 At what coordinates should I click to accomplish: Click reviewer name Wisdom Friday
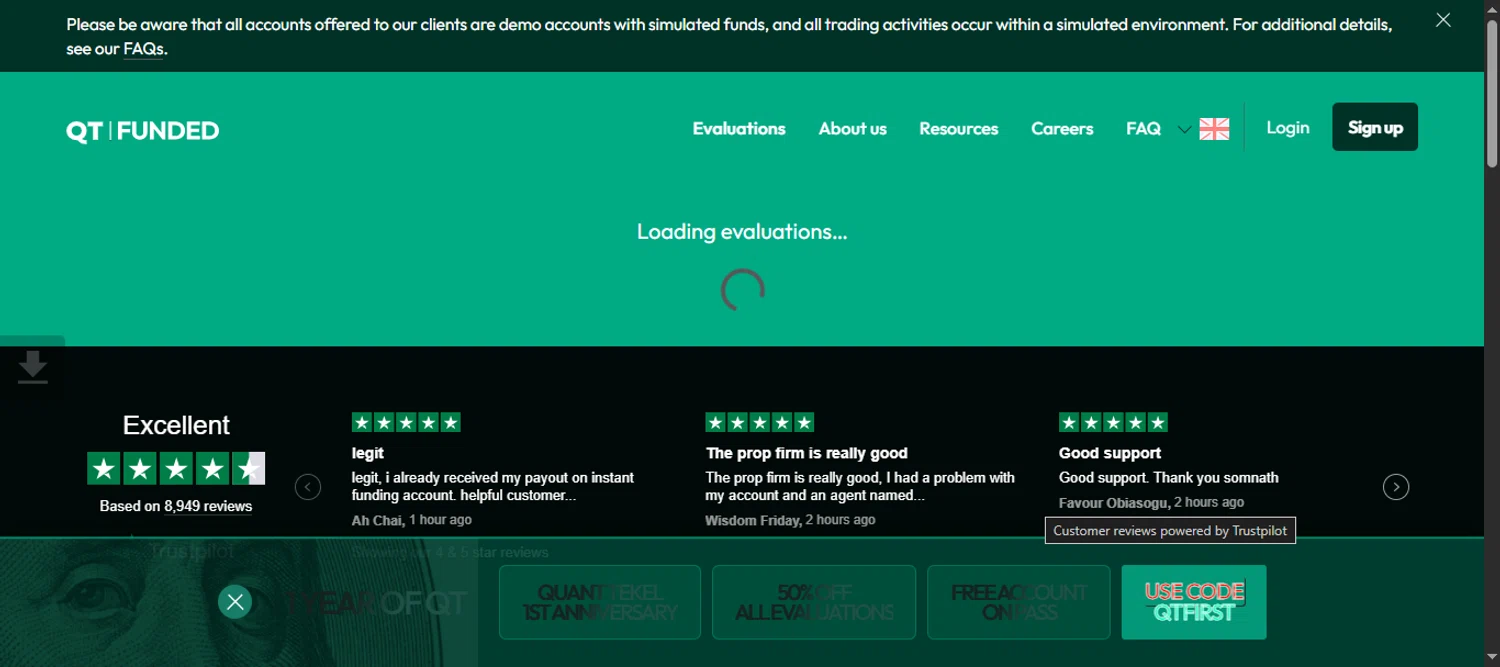752,520
